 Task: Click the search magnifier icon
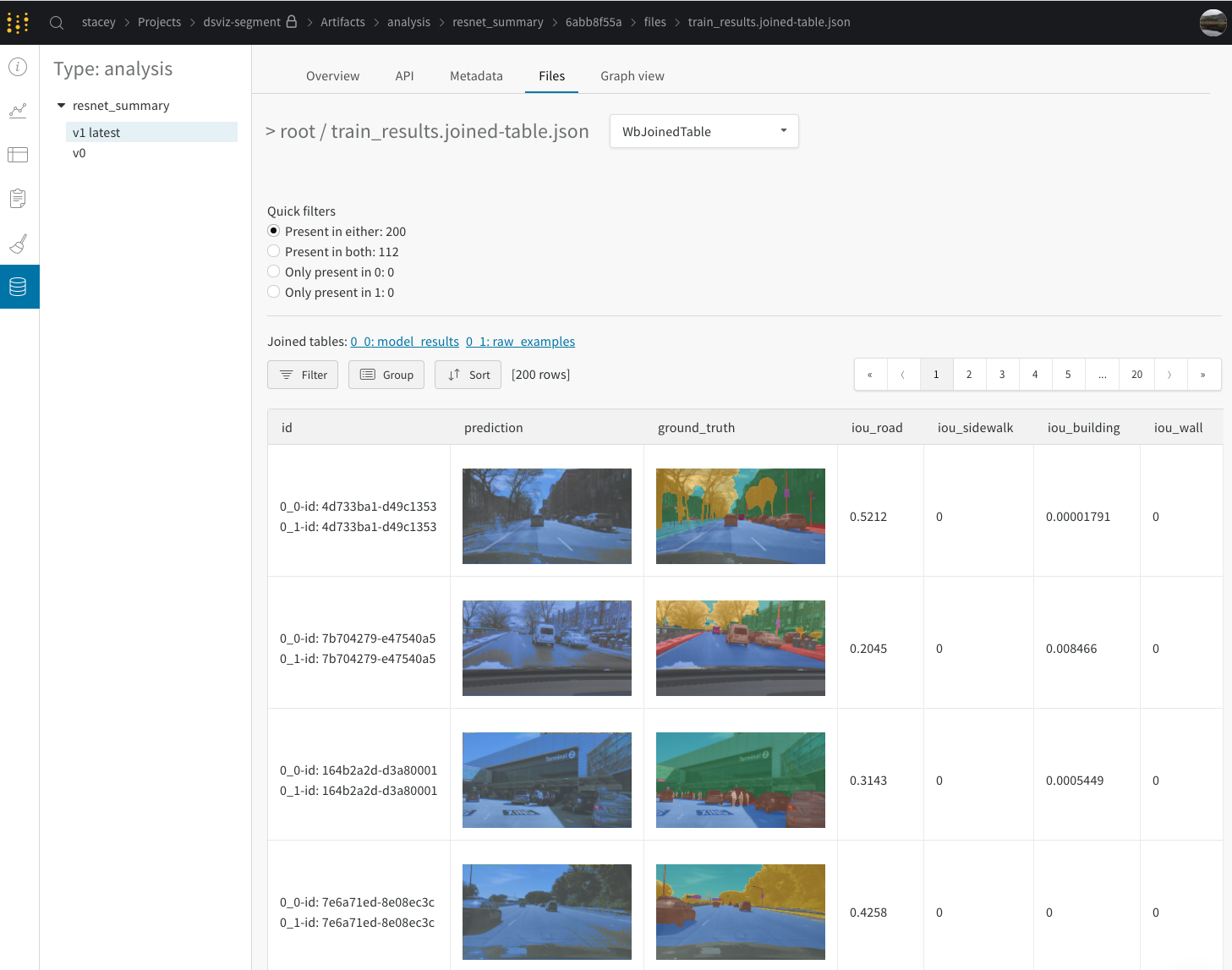coord(57,23)
